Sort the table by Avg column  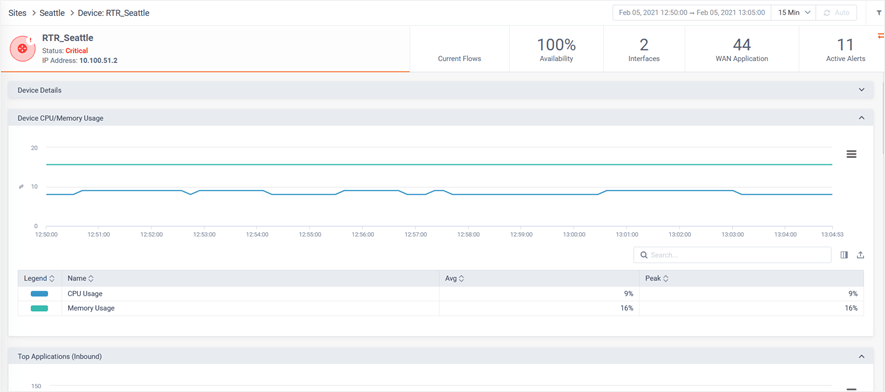[454, 278]
